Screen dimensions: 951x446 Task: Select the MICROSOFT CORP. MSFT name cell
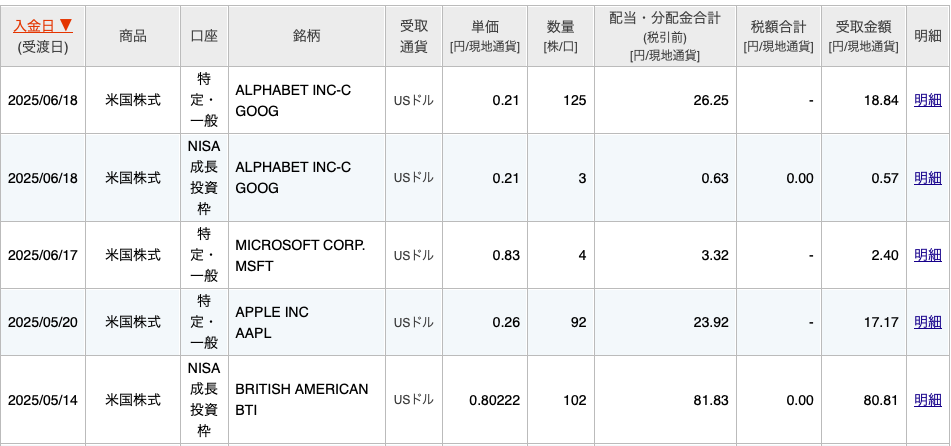point(307,255)
